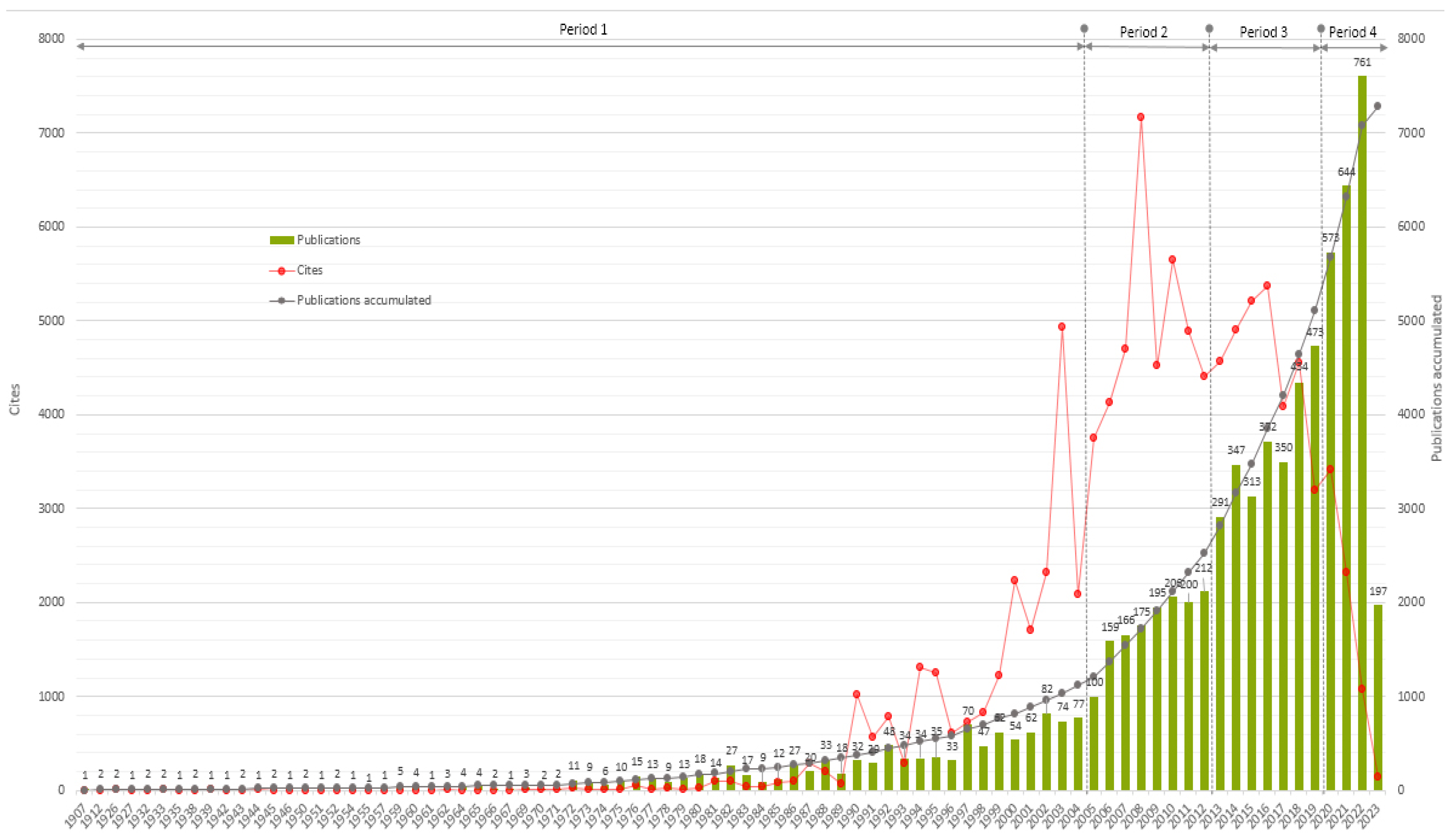Image resolution: width=1451 pixels, height=840 pixels.
Task: Click the last gray accumulated point for 2023
Action: pyautogui.click(x=1377, y=106)
